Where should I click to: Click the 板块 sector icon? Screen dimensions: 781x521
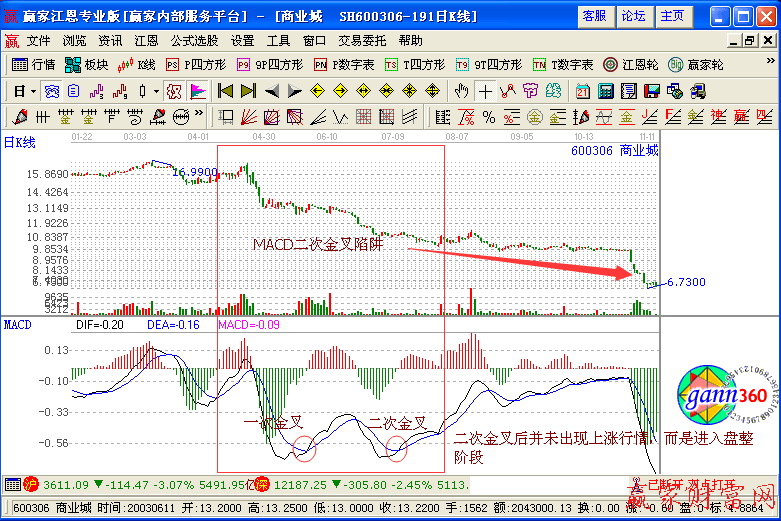(x=86, y=64)
